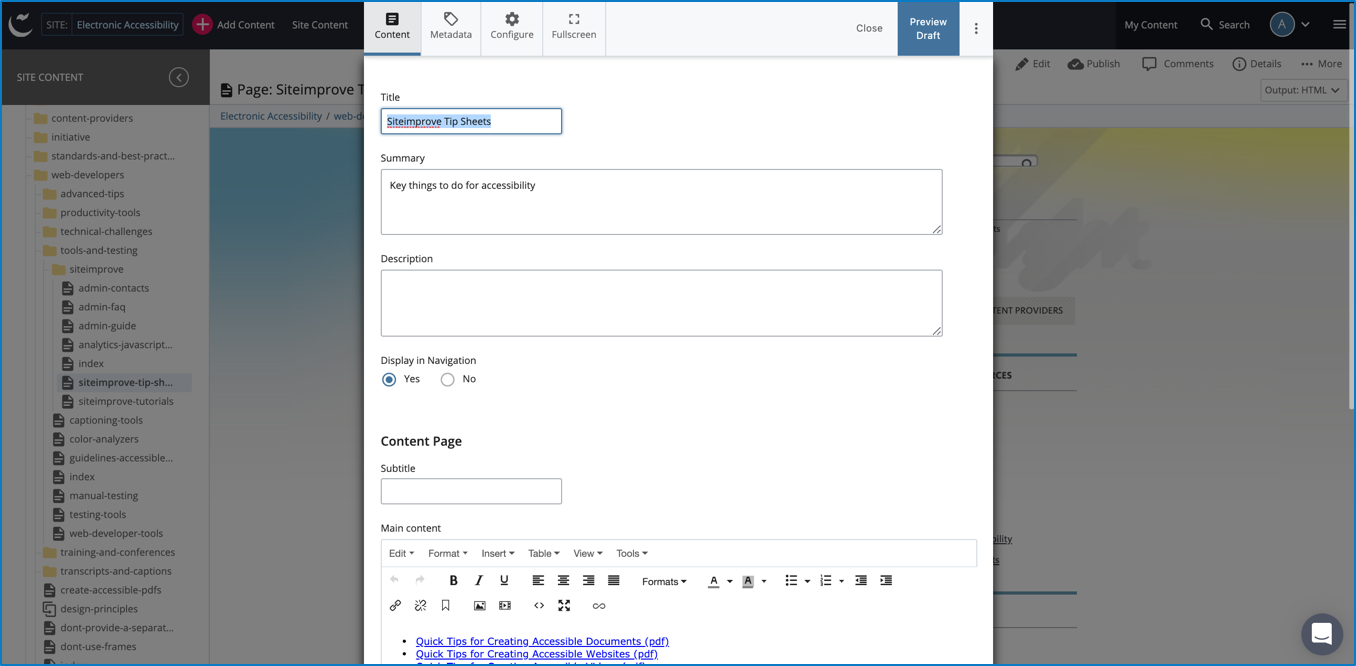Align text right
This screenshot has width=1356, height=666.
click(588, 581)
